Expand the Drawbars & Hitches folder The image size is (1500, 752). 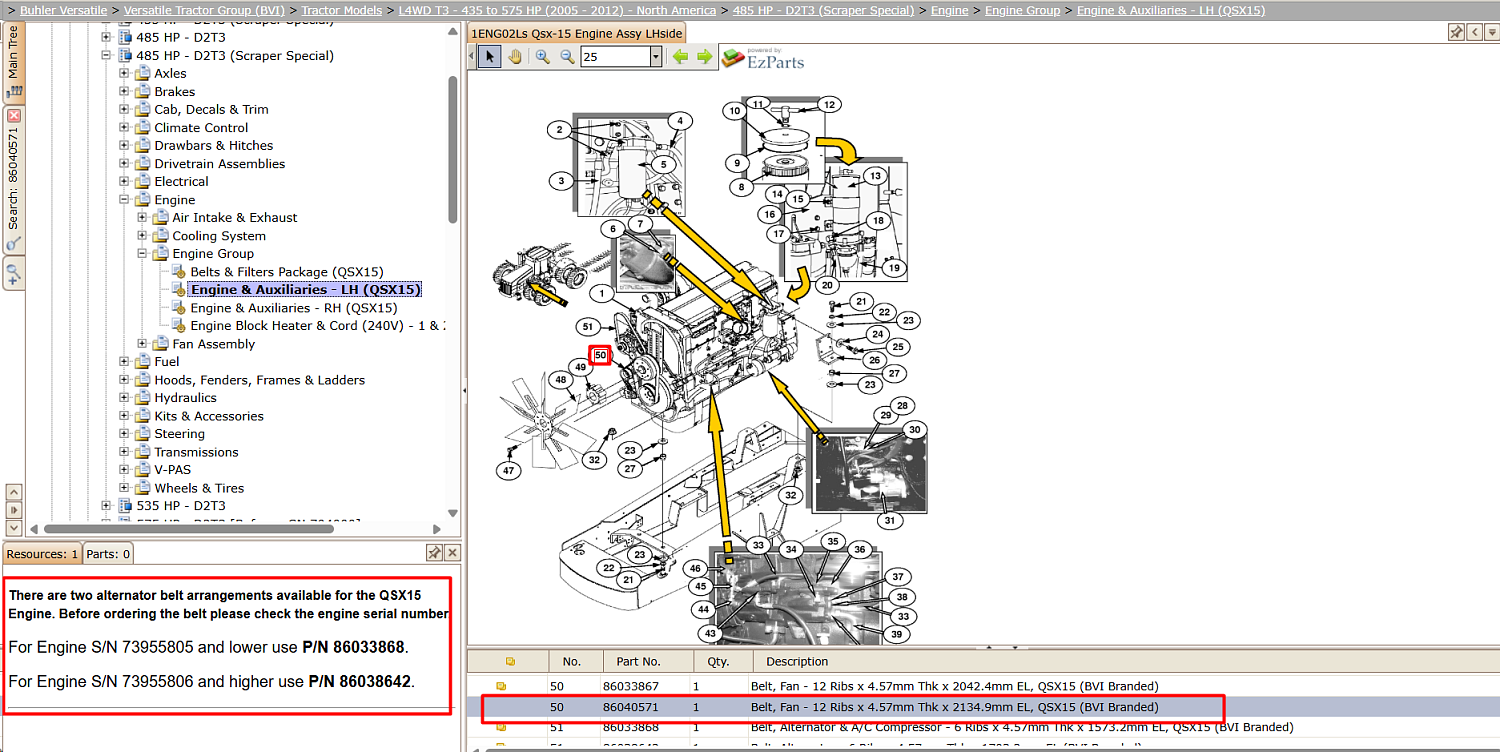pyautogui.click(x=124, y=146)
